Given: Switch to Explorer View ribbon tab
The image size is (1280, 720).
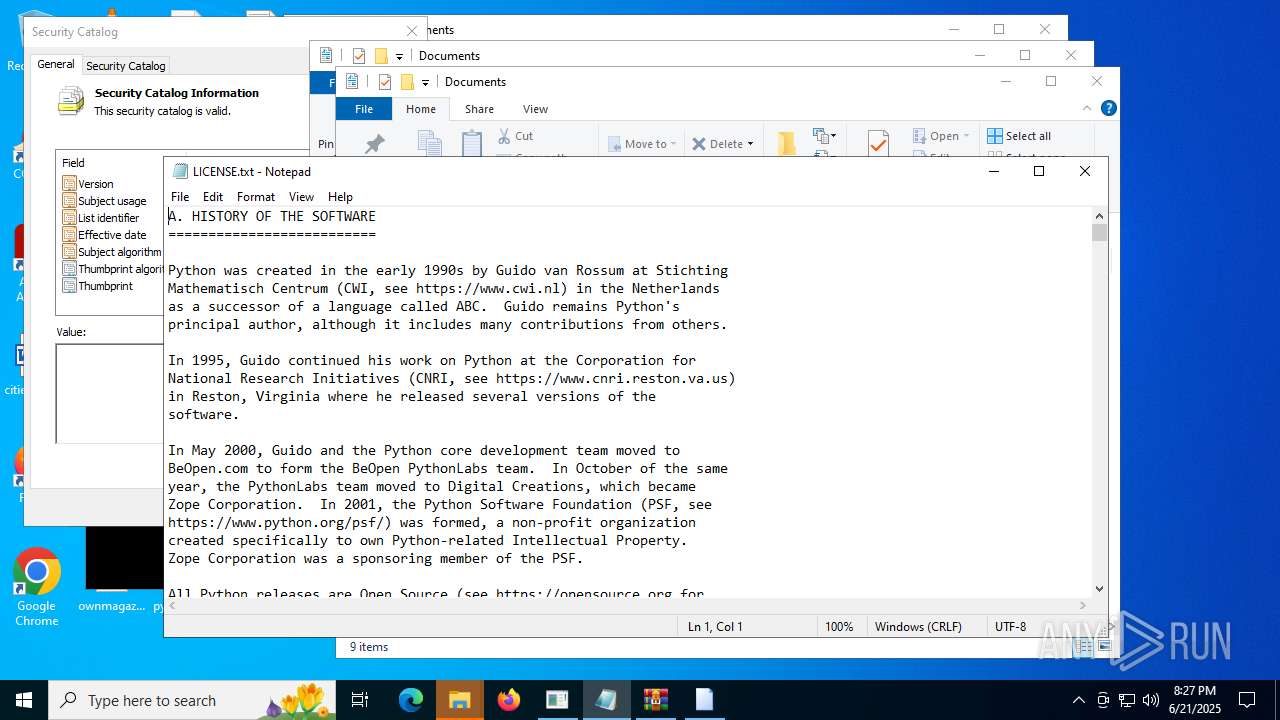Looking at the screenshot, I should tap(535, 109).
